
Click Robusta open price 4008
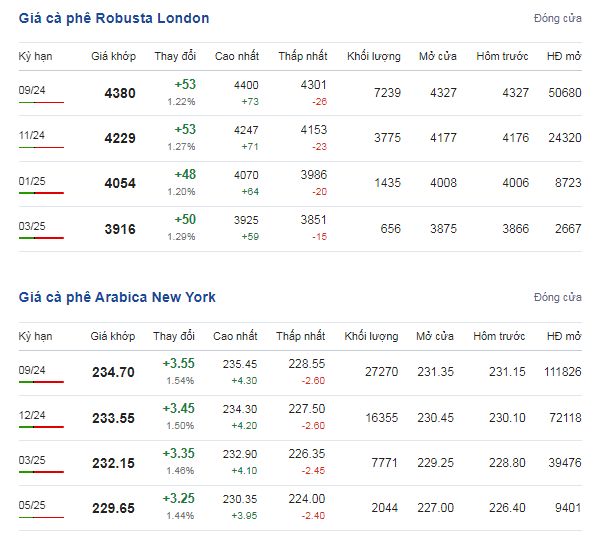click(443, 183)
